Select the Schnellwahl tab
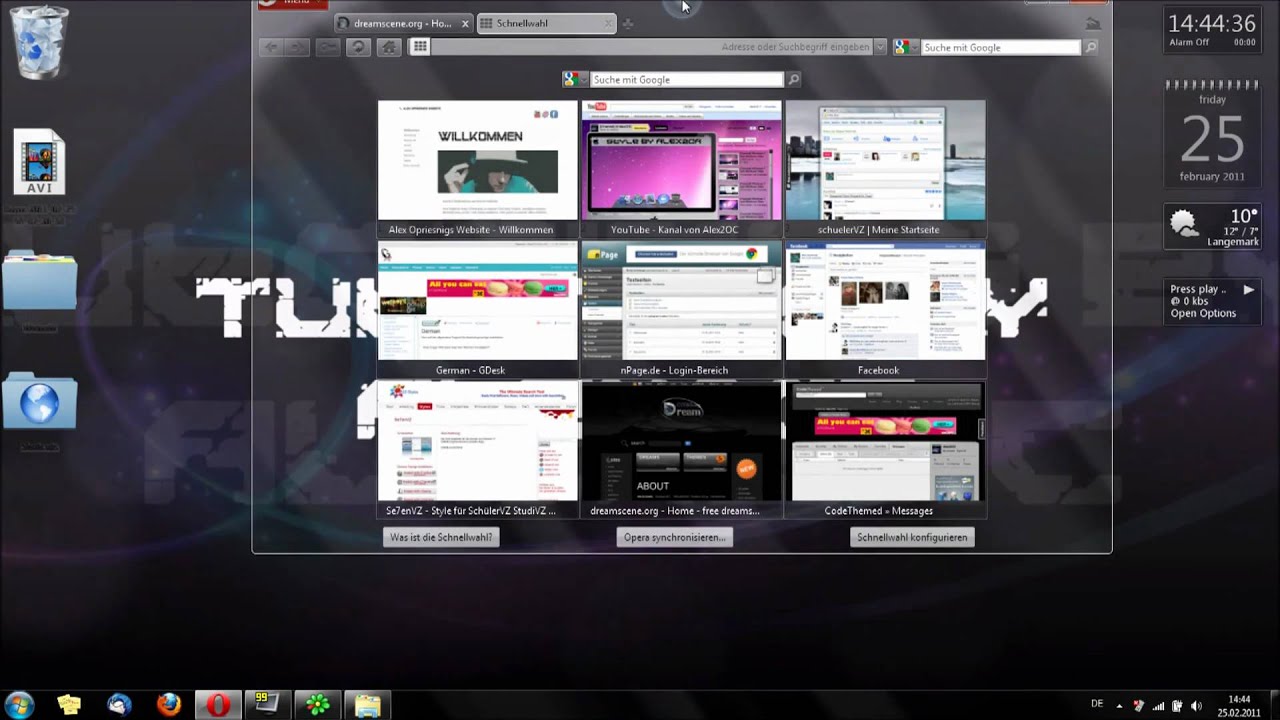 (x=546, y=23)
